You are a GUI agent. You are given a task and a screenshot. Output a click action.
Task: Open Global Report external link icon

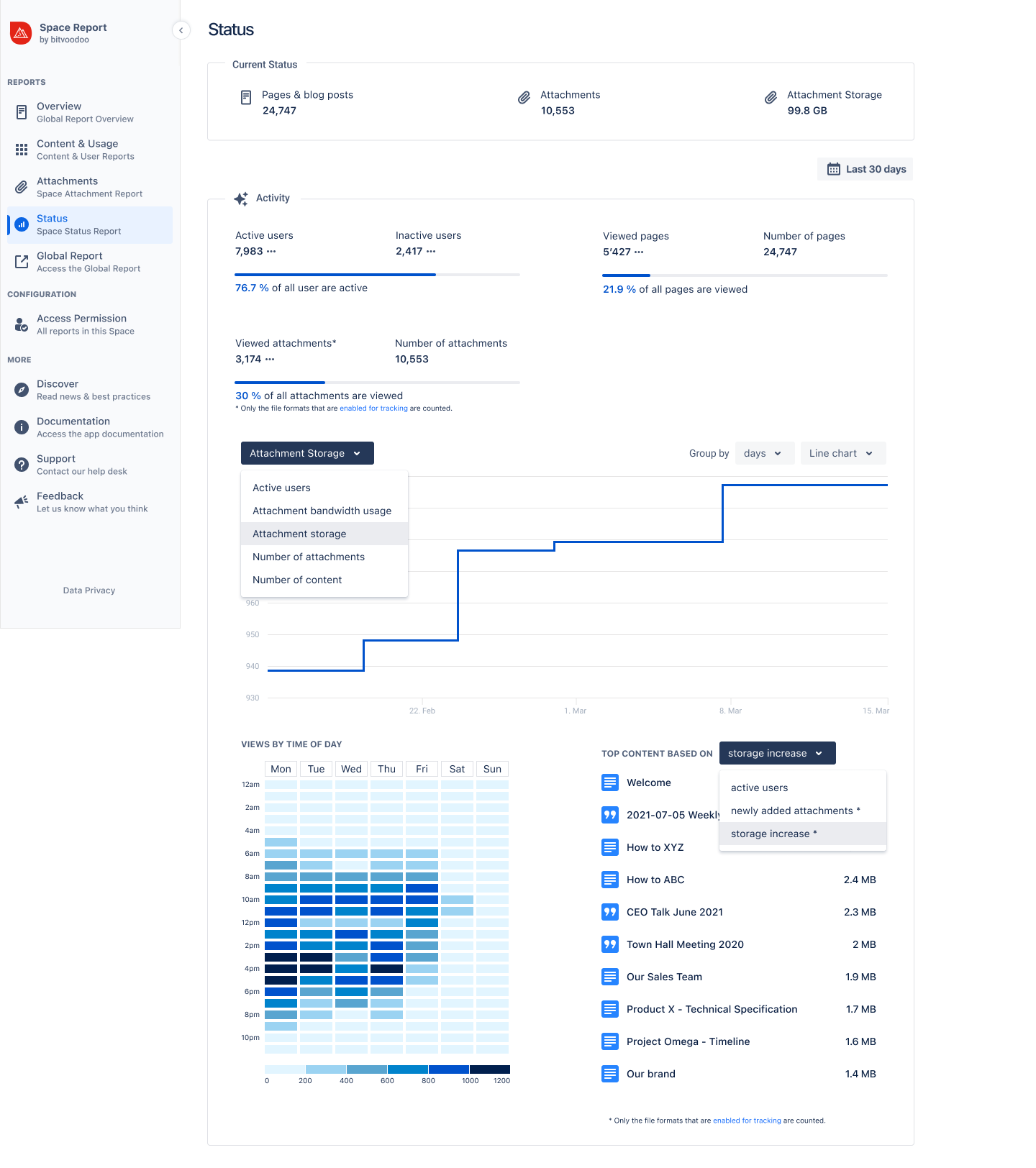22,262
